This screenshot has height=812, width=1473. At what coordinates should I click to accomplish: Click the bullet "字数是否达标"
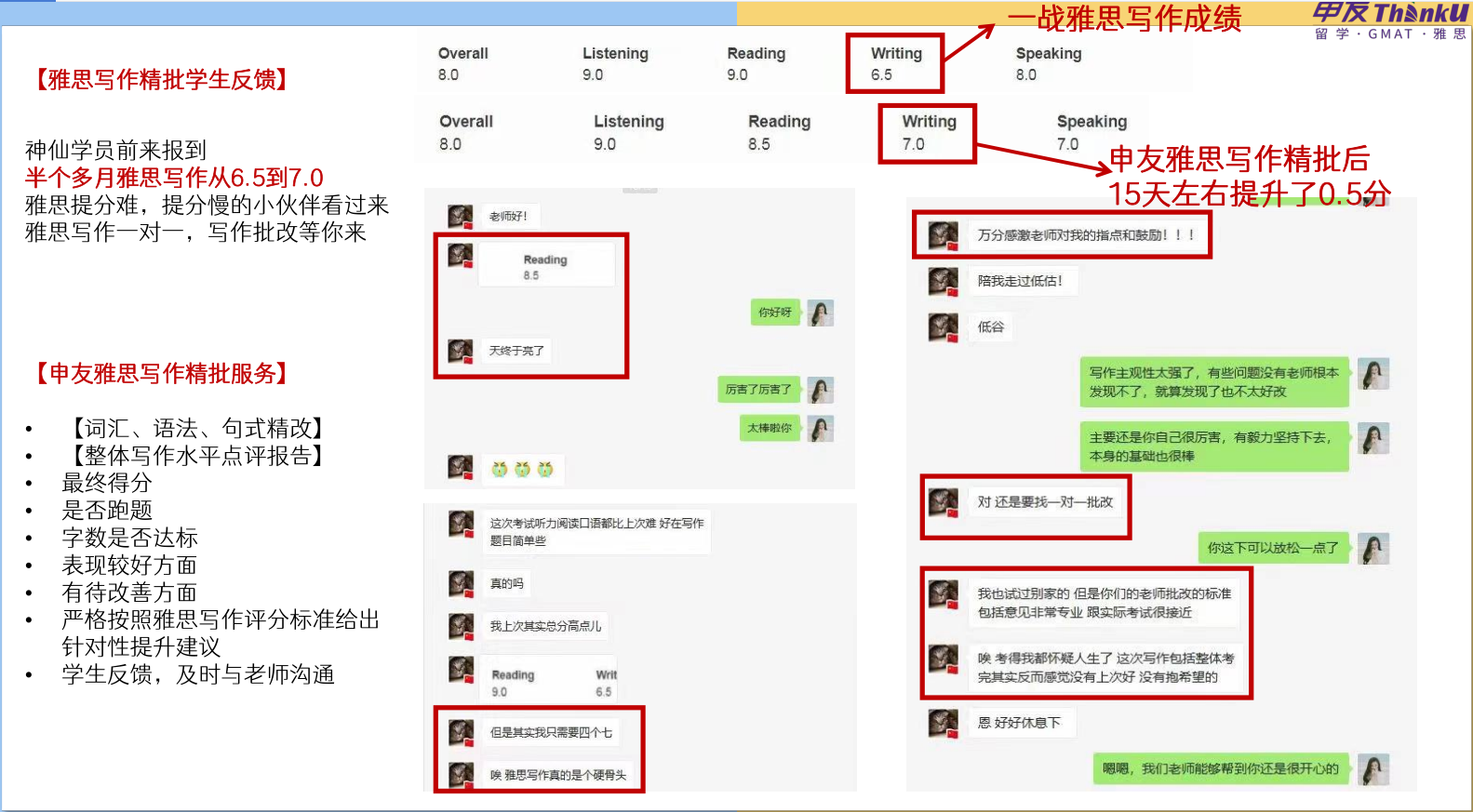129,538
